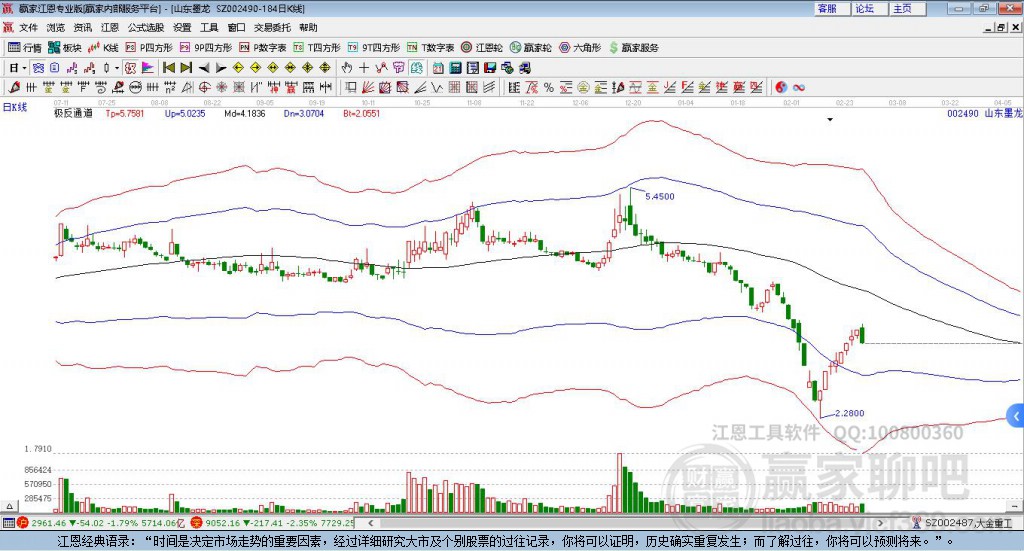This screenshot has width=1024, height=551.
Task: Open the 六角形 hexagon tool
Action: 580,48
